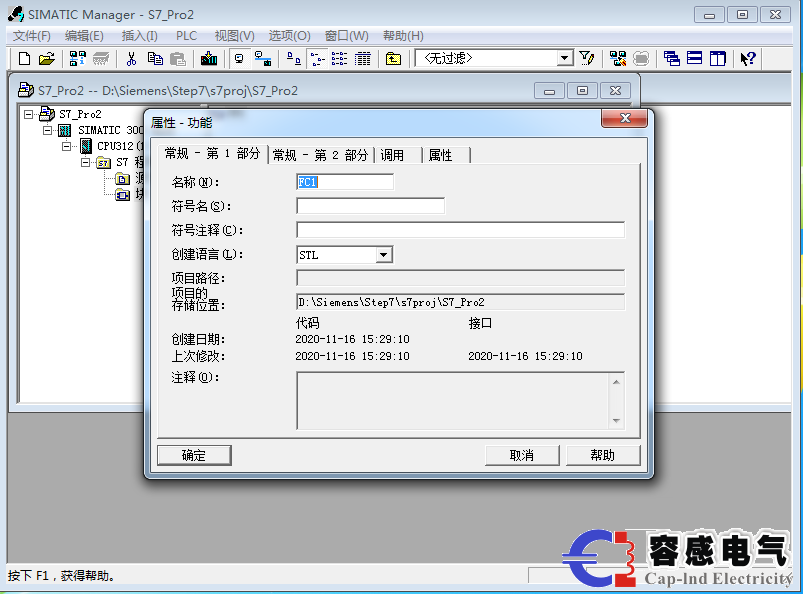Click the Download to PLC icon
Viewport: 803px width, 594px height.
pos(209,59)
